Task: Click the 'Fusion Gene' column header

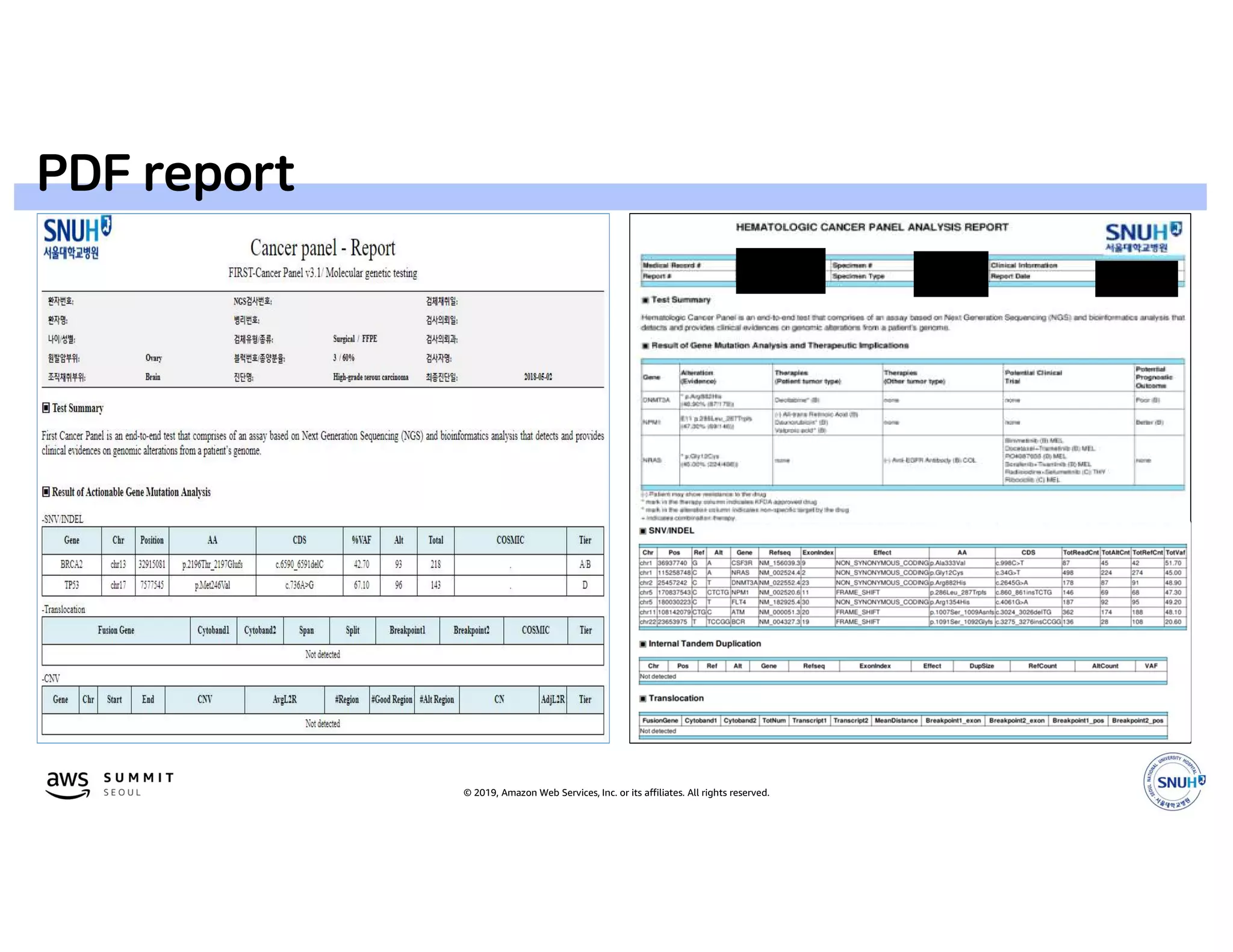Action: click(116, 630)
